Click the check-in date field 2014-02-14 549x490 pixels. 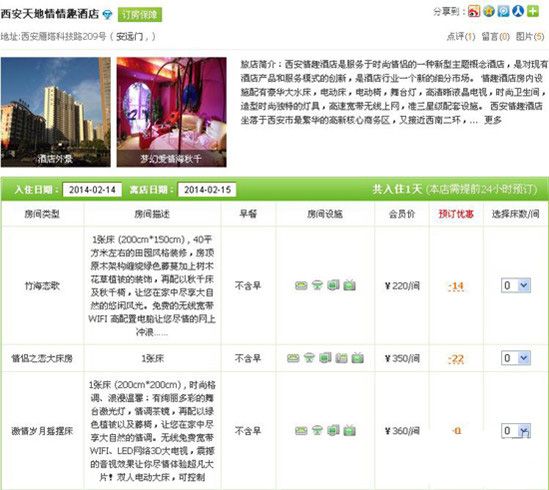pyautogui.click(x=92, y=190)
